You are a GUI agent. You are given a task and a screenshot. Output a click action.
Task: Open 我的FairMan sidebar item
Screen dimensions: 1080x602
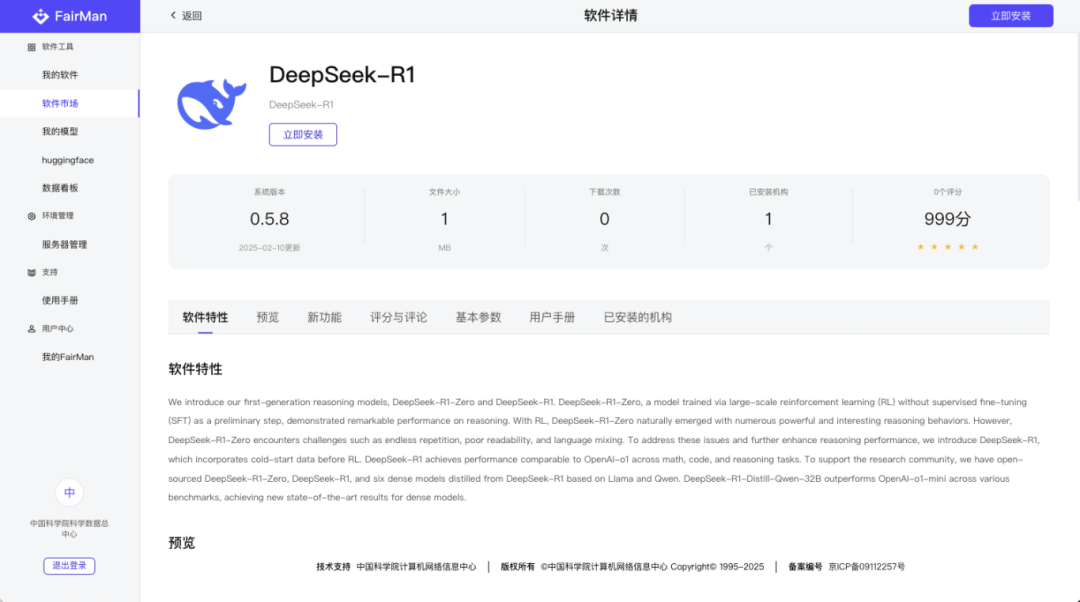point(68,357)
